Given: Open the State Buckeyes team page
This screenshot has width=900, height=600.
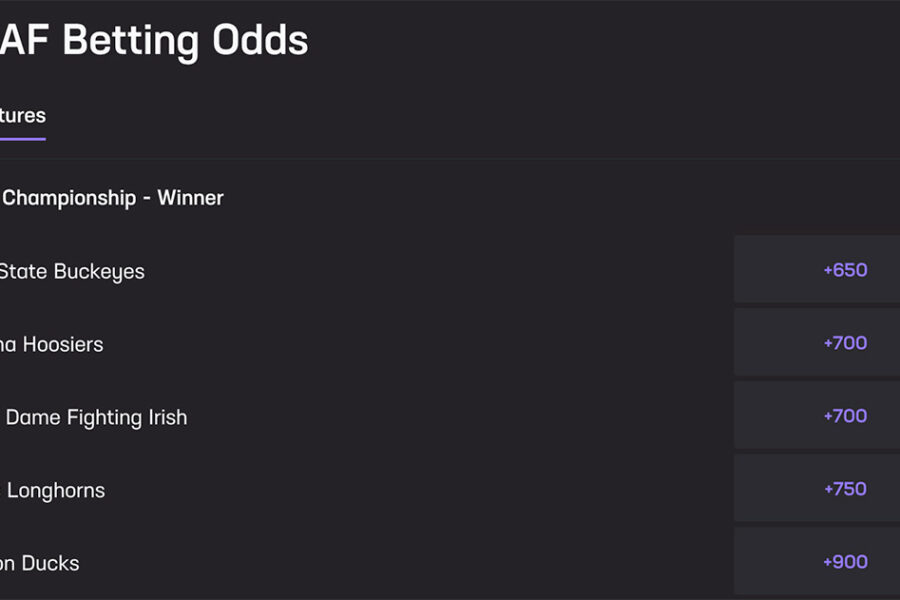Looking at the screenshot, I should click(72, 271).
